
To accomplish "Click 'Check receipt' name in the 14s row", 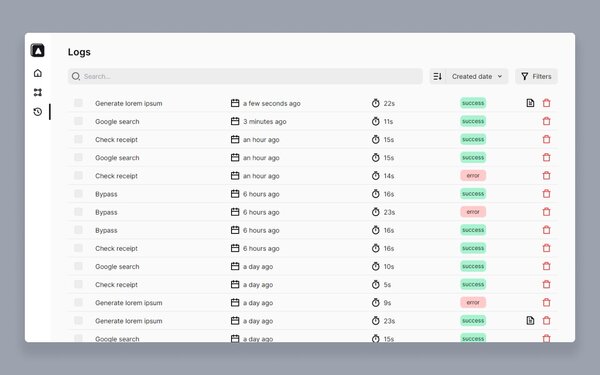I will [116, 176].
